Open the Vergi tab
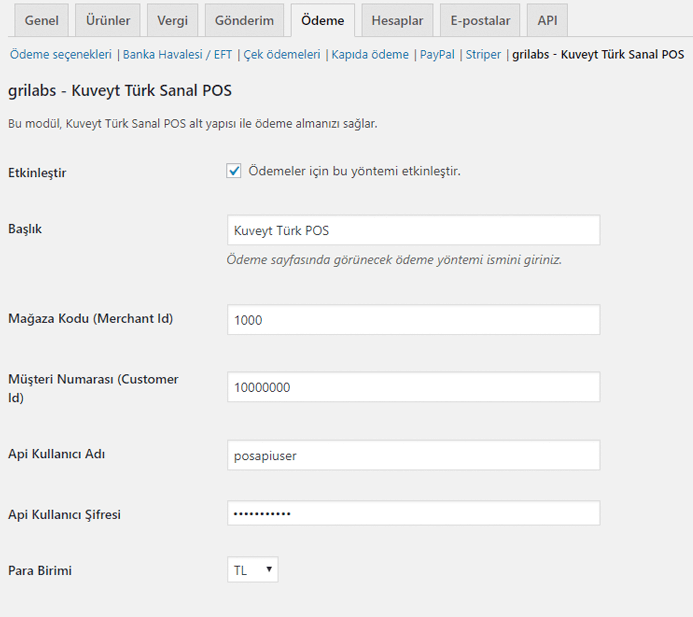Image resolution: width=693 pixels, height=617 pixels. pyautogui.click(x=172, y=20)
